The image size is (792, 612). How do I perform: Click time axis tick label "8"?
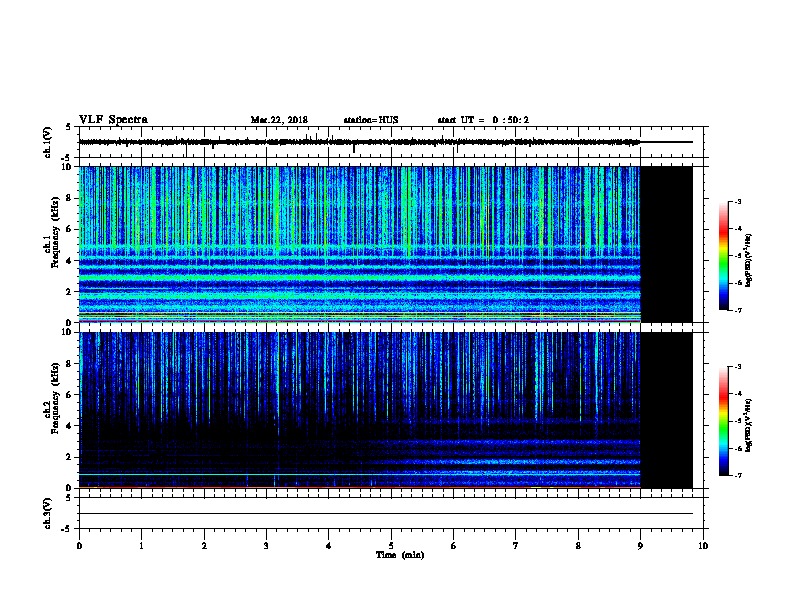point(578,546)
